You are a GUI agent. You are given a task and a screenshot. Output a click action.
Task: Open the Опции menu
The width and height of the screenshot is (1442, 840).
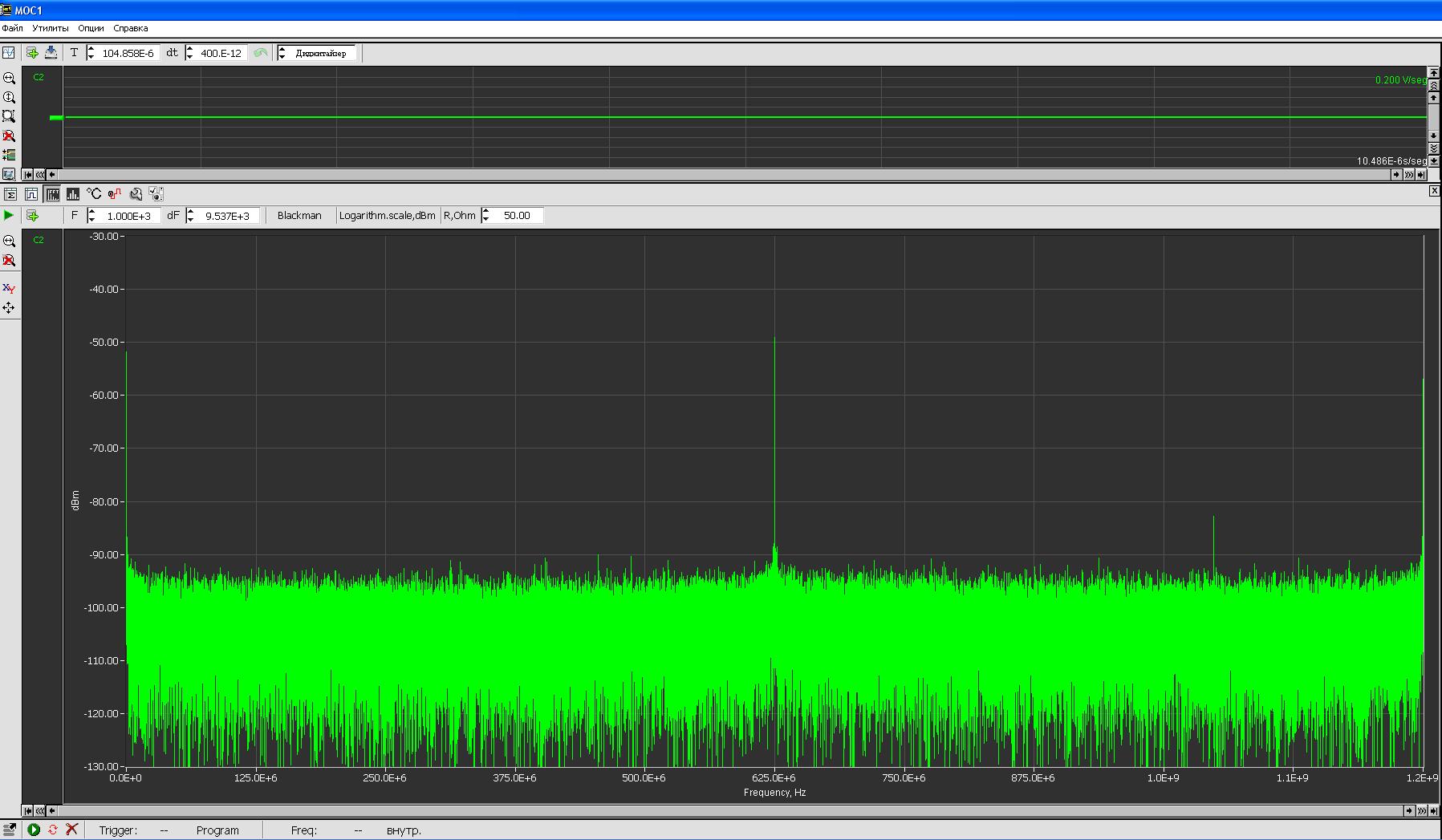click(91, 28)
